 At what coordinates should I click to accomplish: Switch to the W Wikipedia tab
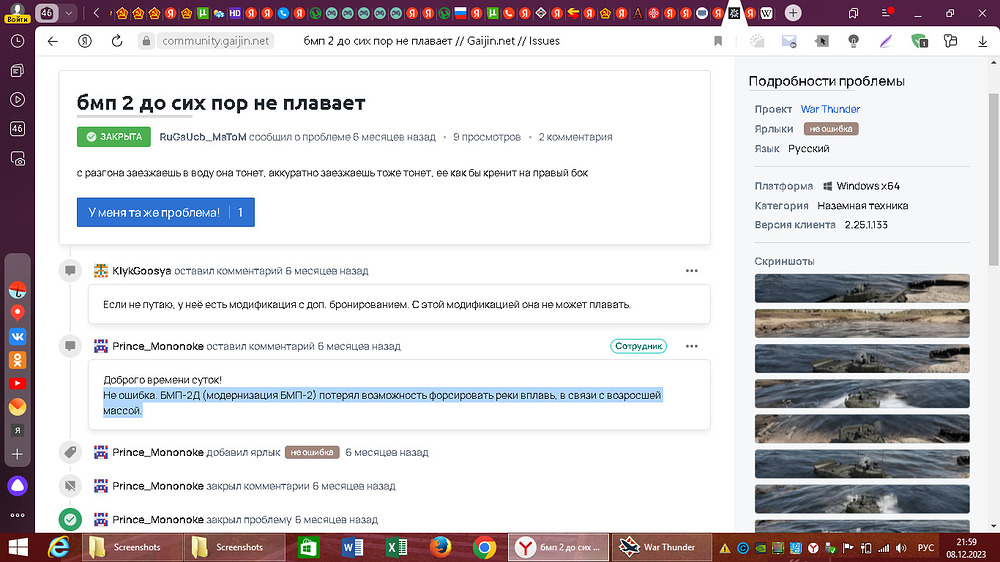coord(767,13)
